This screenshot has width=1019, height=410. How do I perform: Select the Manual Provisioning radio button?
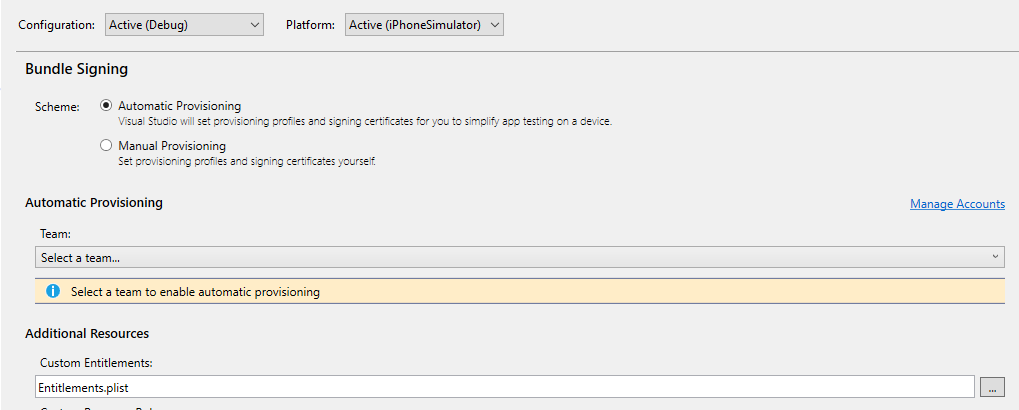click(x=106, y=146)
